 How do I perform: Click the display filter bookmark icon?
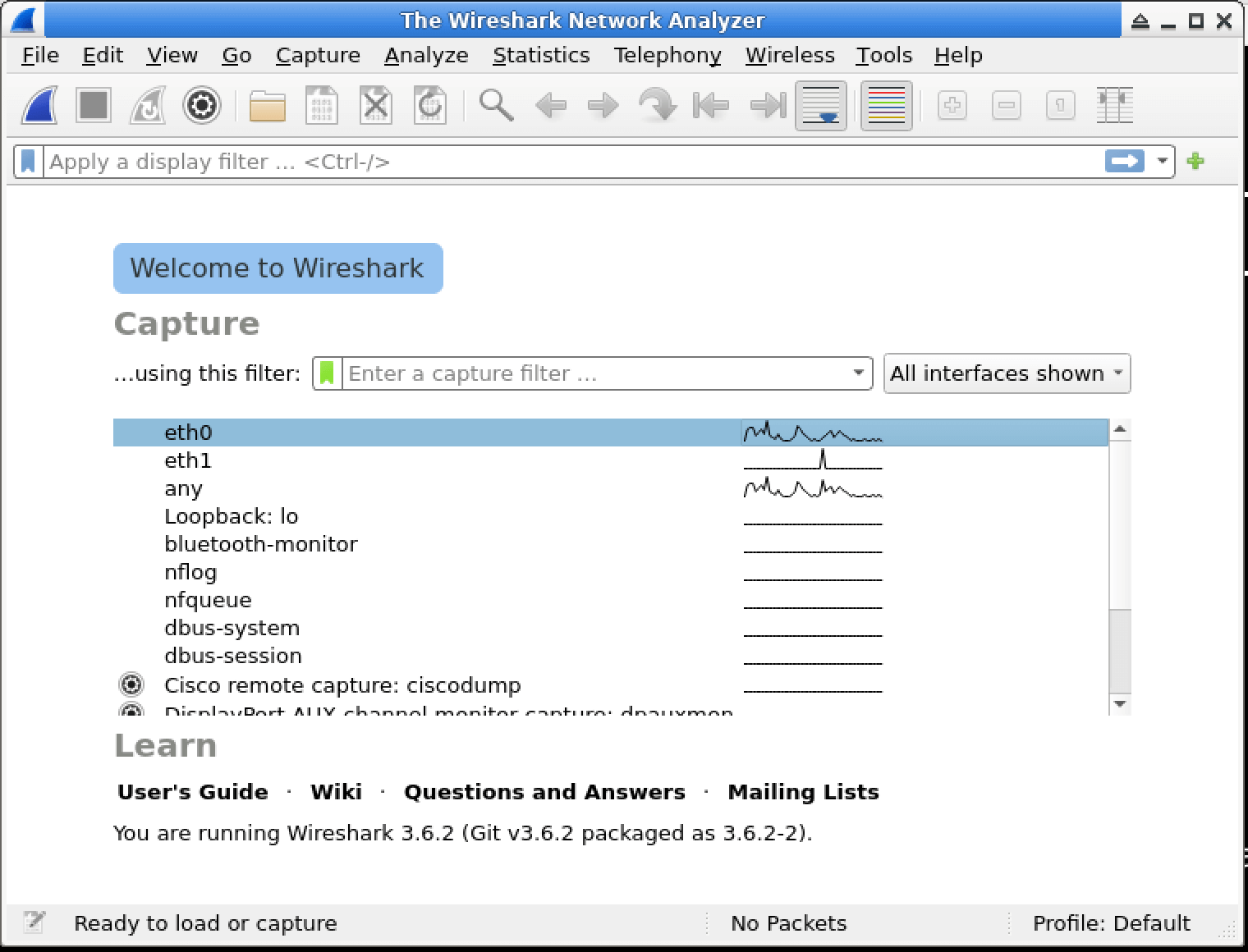[x=29, y=162]
